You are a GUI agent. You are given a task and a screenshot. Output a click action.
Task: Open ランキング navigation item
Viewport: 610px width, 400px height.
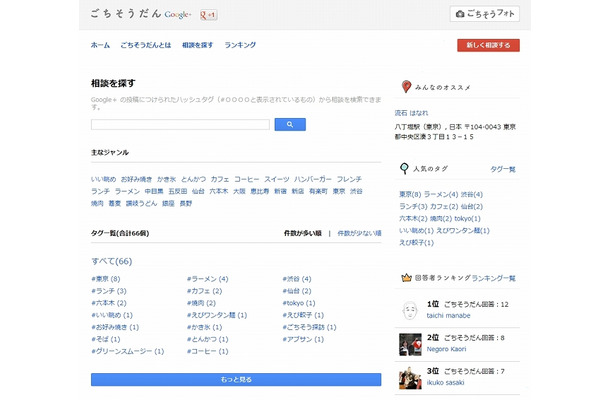(x=240, y=45)
